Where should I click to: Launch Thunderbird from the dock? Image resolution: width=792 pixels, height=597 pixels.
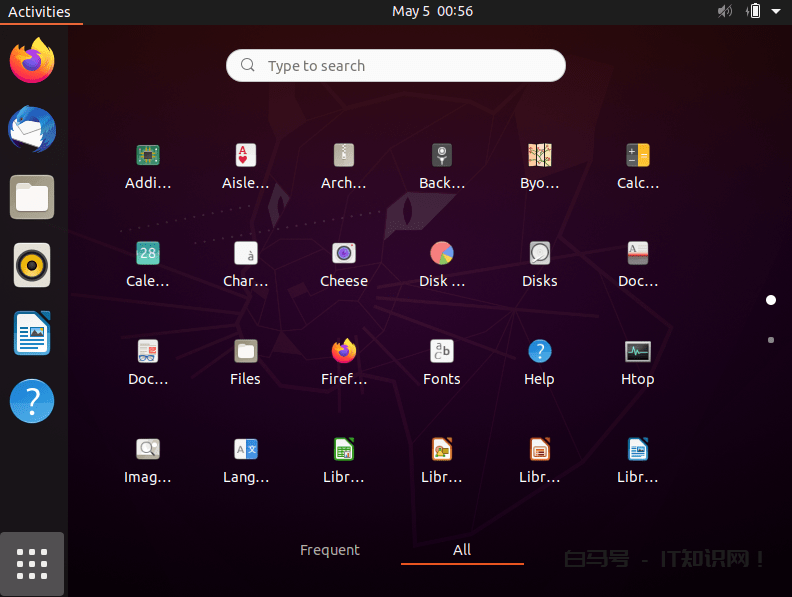[32, 130]
